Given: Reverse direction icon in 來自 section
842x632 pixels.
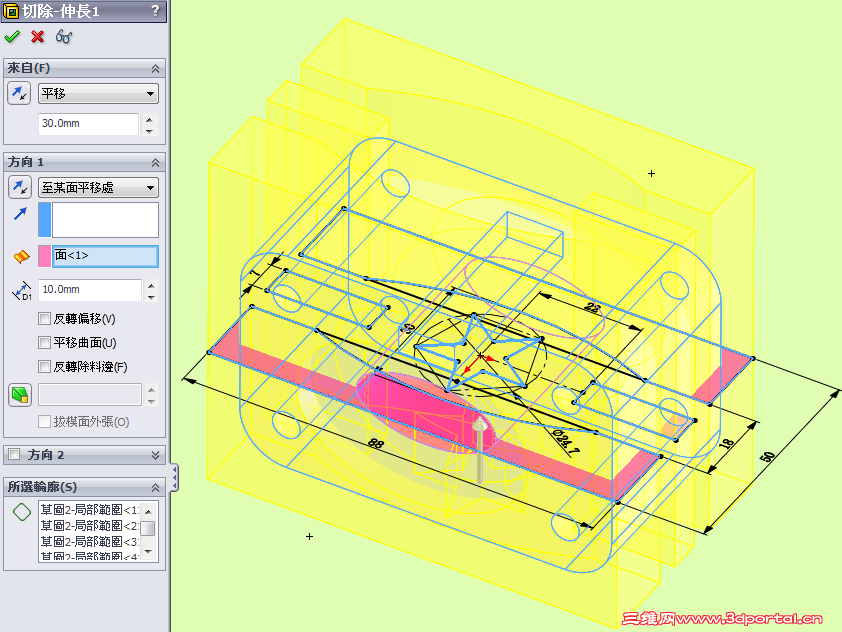Looking at the screenshot, I should click(x=19, y=93).
